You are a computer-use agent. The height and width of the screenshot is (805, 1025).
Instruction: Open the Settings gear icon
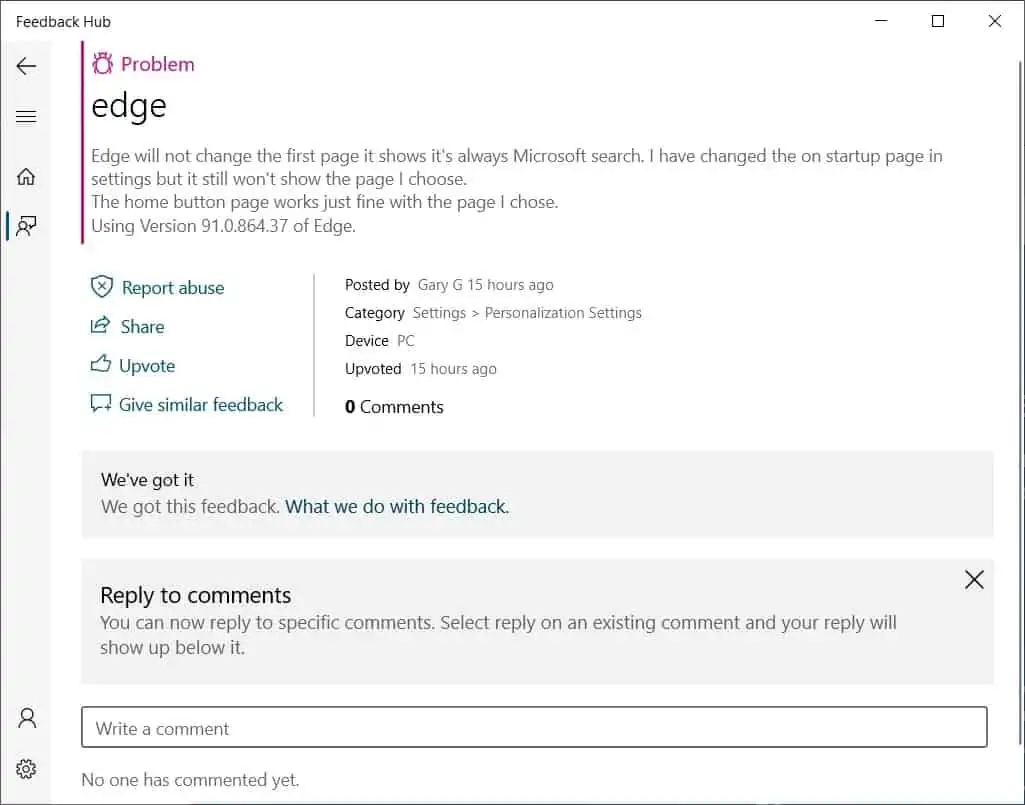pyautogui.click(x=26, y=768)
